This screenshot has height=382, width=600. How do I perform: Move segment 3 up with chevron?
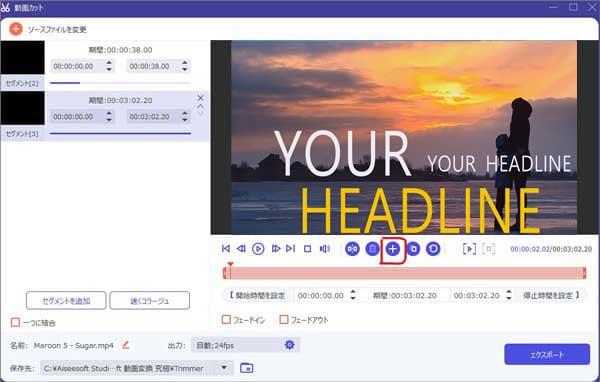click(x=201, y=106)
